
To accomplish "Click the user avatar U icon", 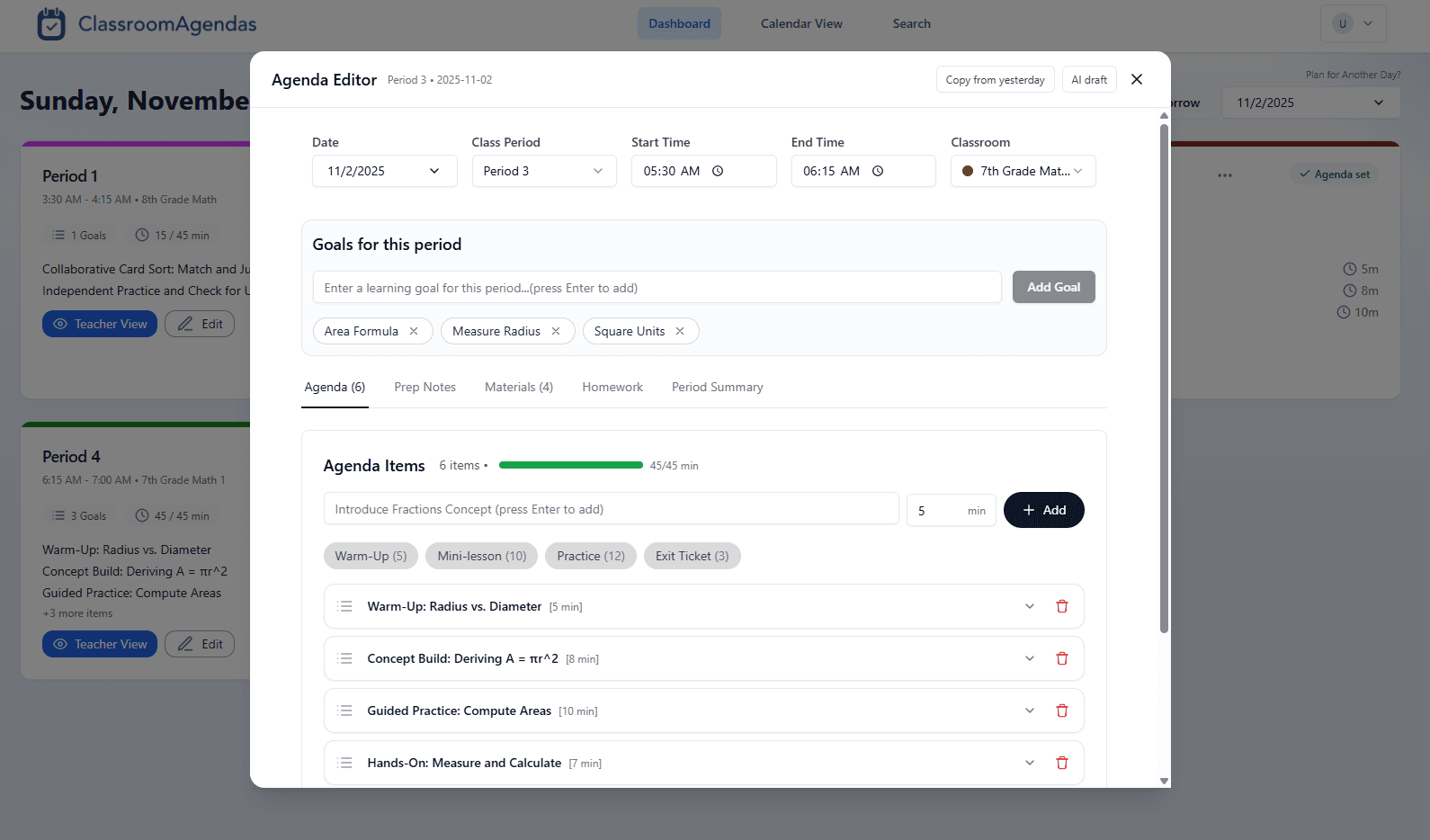I will (1343, 23).
